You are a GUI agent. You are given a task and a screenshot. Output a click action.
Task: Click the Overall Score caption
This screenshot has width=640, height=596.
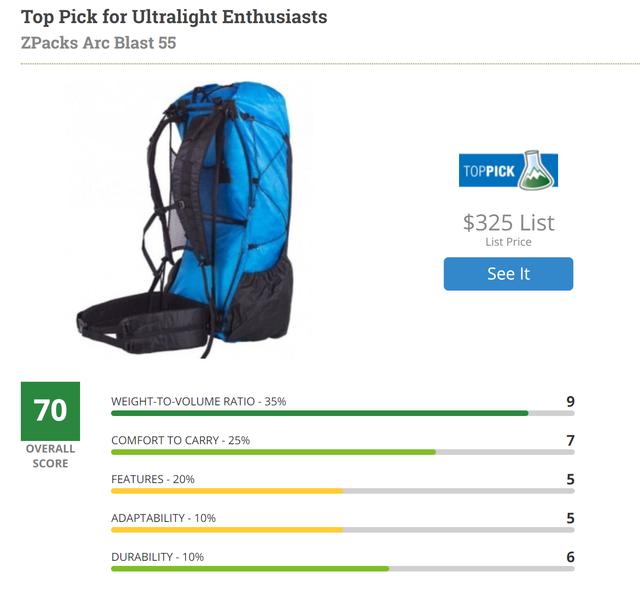click(x=50, y=456)
